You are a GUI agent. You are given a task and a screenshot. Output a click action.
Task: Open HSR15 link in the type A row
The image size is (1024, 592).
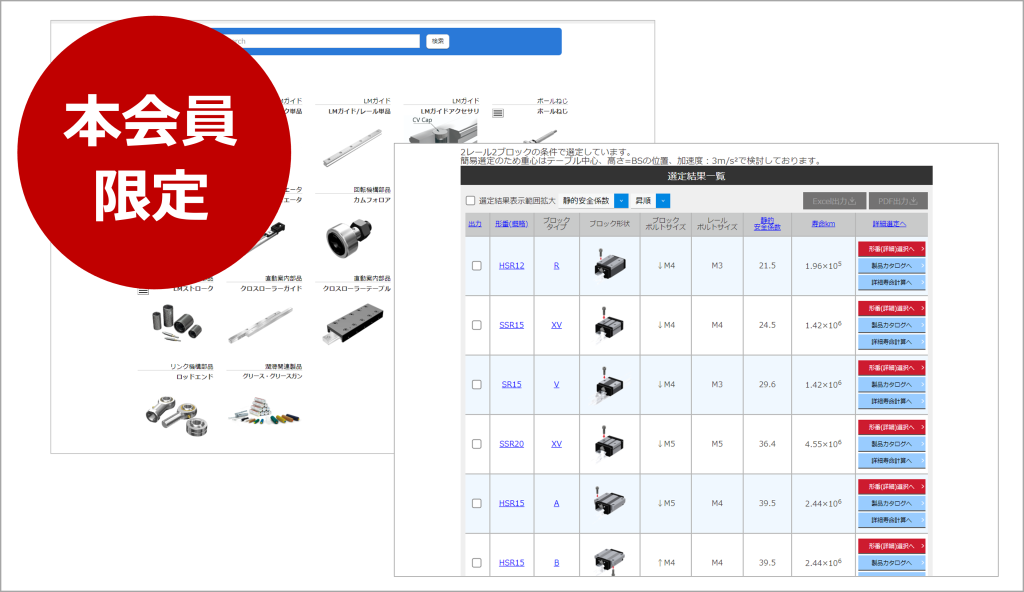click(511, 504)
